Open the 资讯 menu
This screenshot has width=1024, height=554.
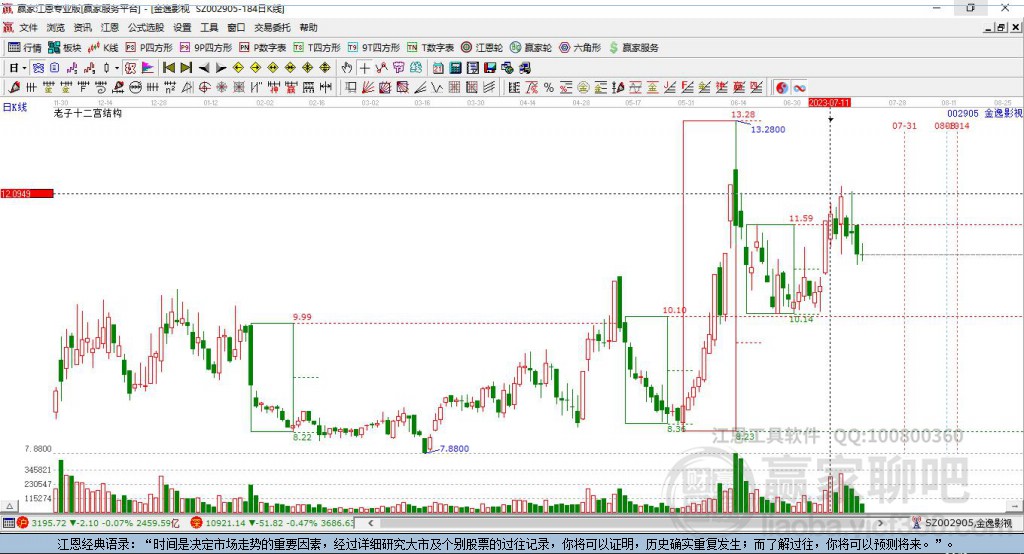(82, 27)
